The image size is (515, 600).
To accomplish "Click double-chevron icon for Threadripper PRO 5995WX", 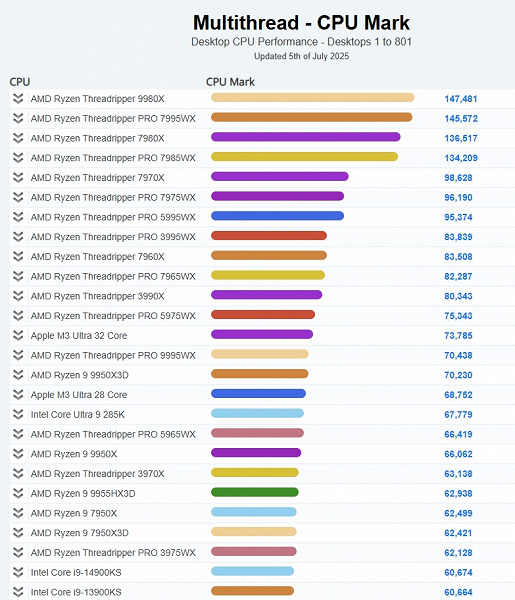I will [x=18, y=217].
